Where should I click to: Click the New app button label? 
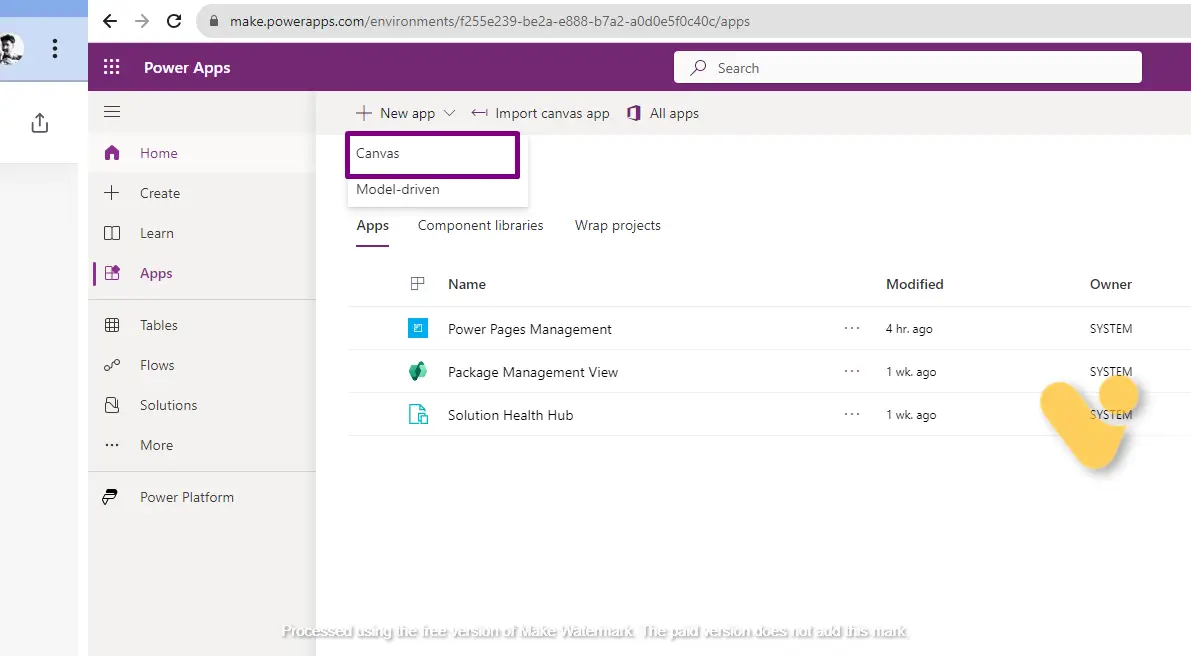408,113
